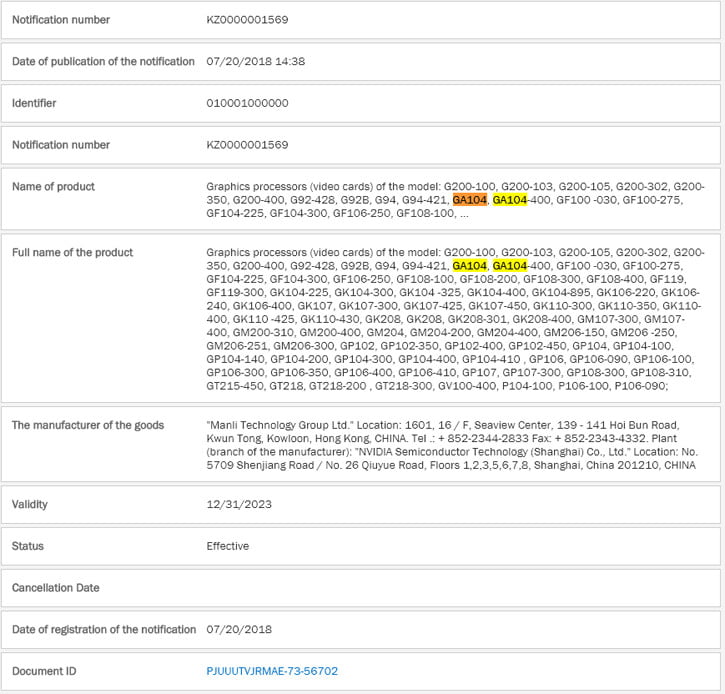
Task: Click the topmost "Notification number" label
Action: pyautogui.click(x=61, y=20)
